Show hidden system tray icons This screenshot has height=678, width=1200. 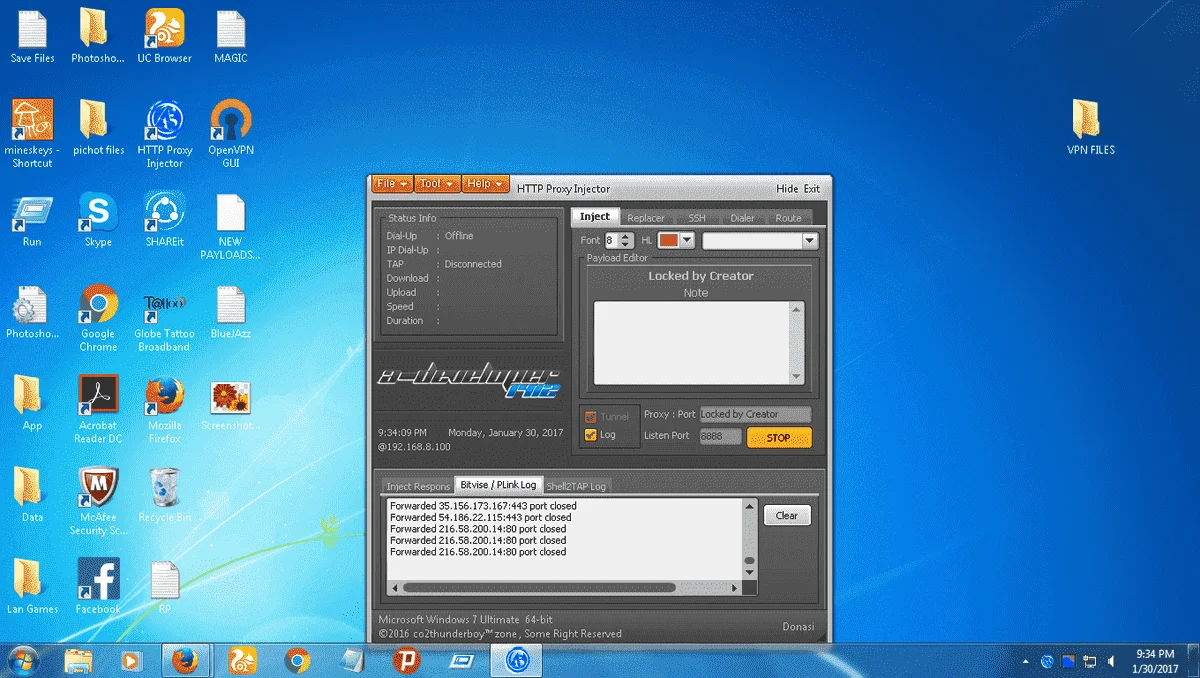(x=1026, y=661)
